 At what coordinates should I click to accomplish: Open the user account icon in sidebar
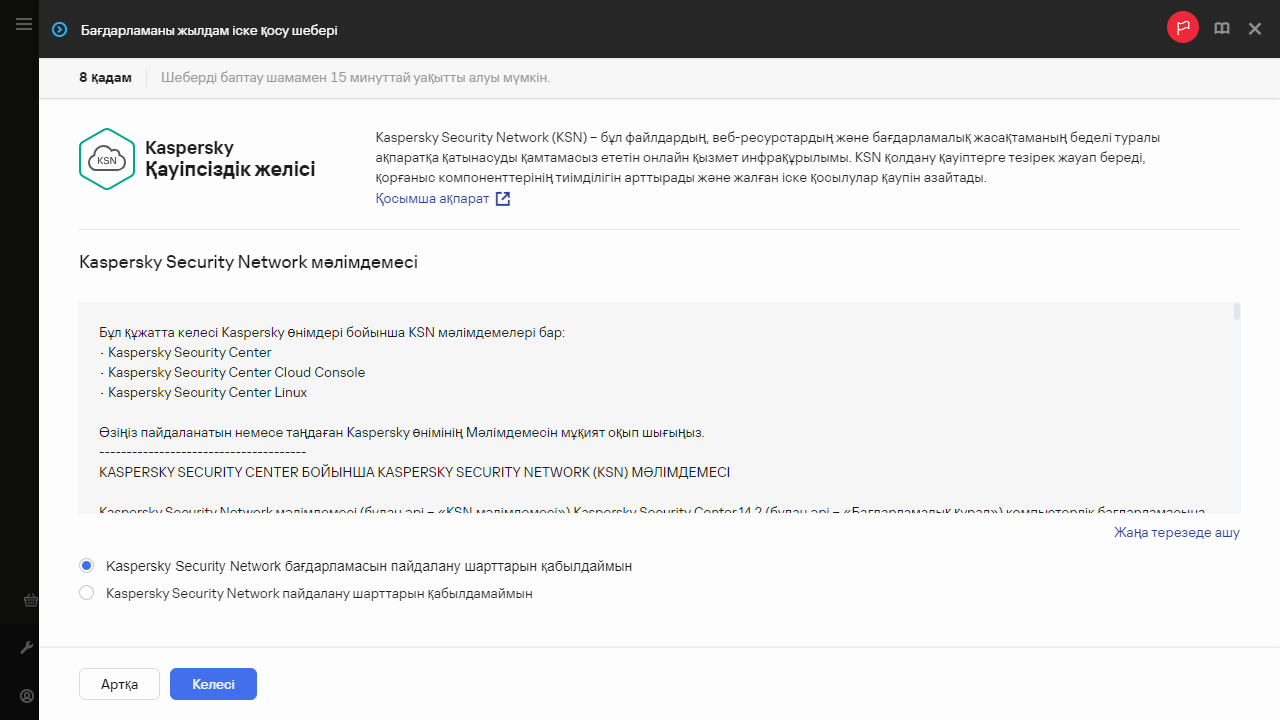coord(28,696)
